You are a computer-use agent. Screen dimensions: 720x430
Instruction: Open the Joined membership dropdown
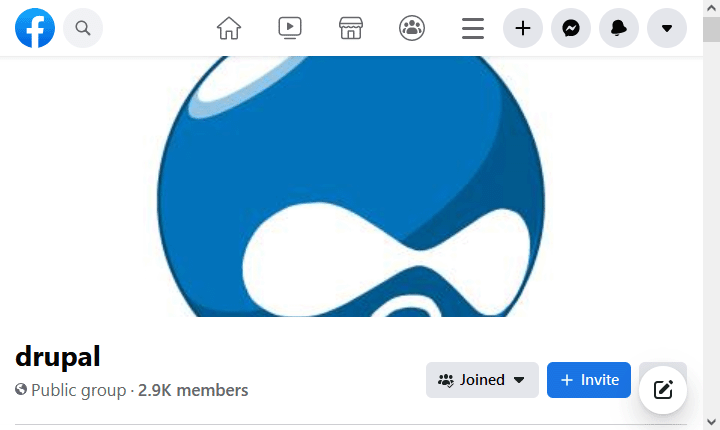(482, 380)
